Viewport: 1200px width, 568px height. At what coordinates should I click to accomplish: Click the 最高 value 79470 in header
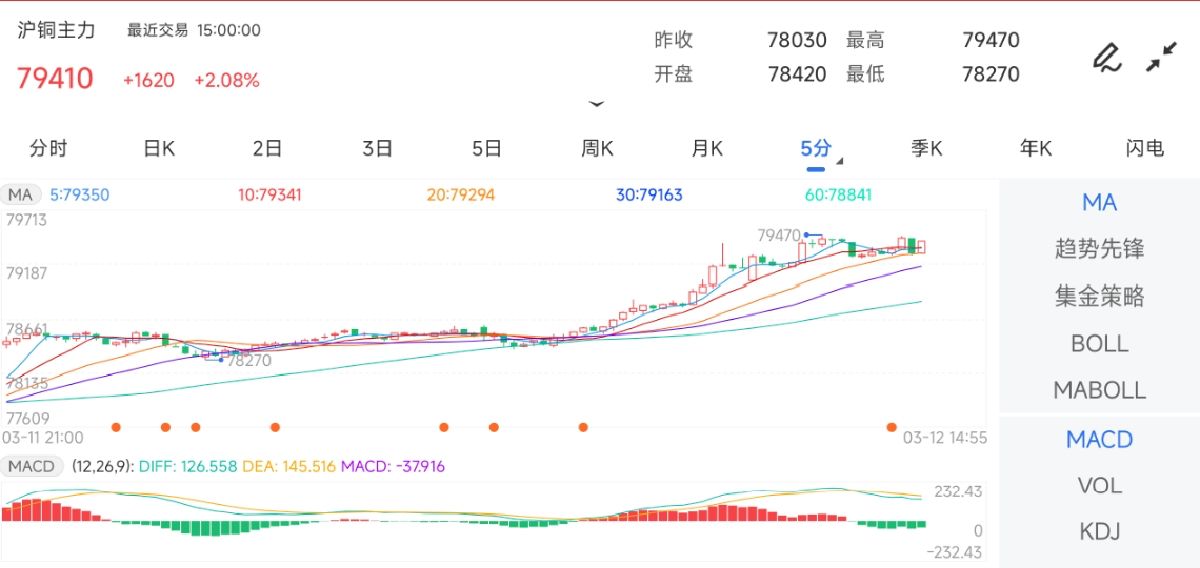[991, 40]
